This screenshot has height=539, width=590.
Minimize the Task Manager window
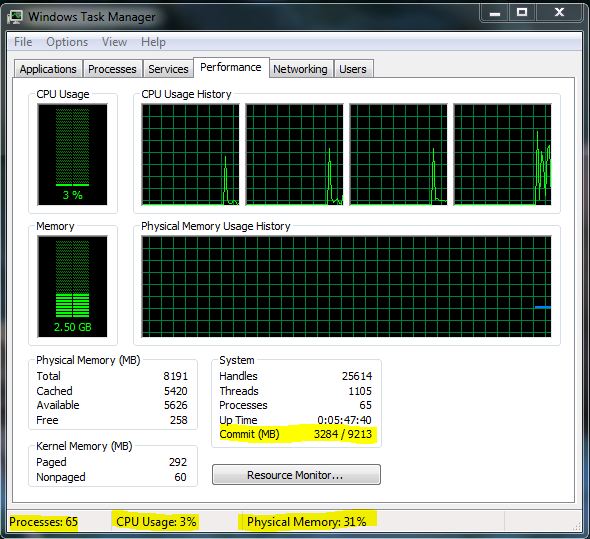click(494, 14)
